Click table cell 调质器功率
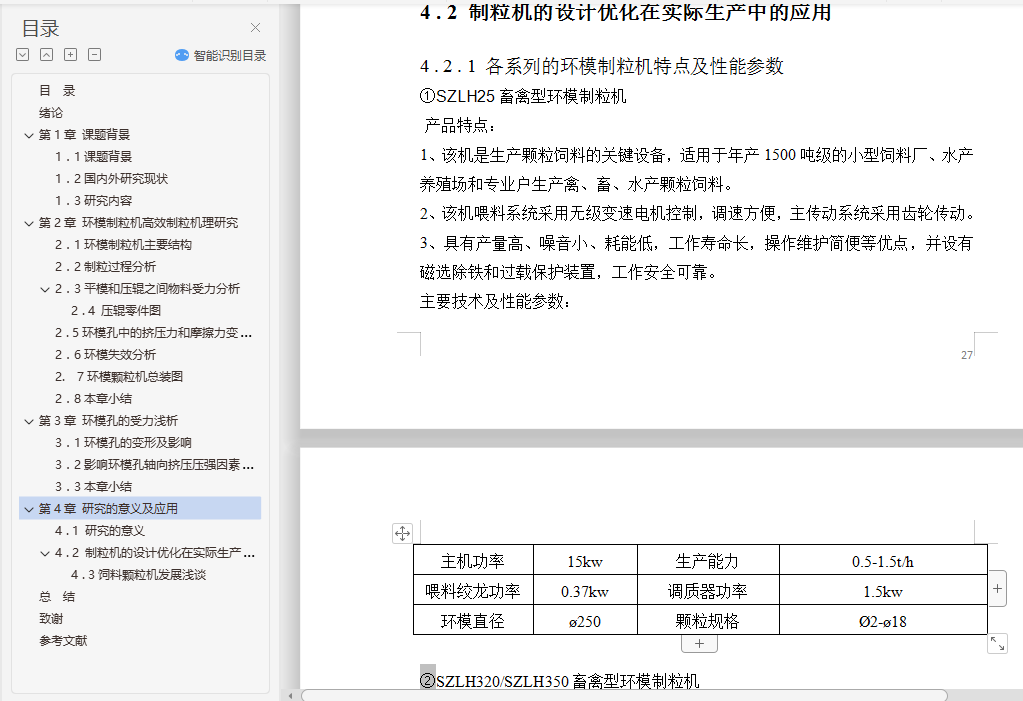Image resolution: width=1023 pixels, height=701 pixels. coord(708,591)
